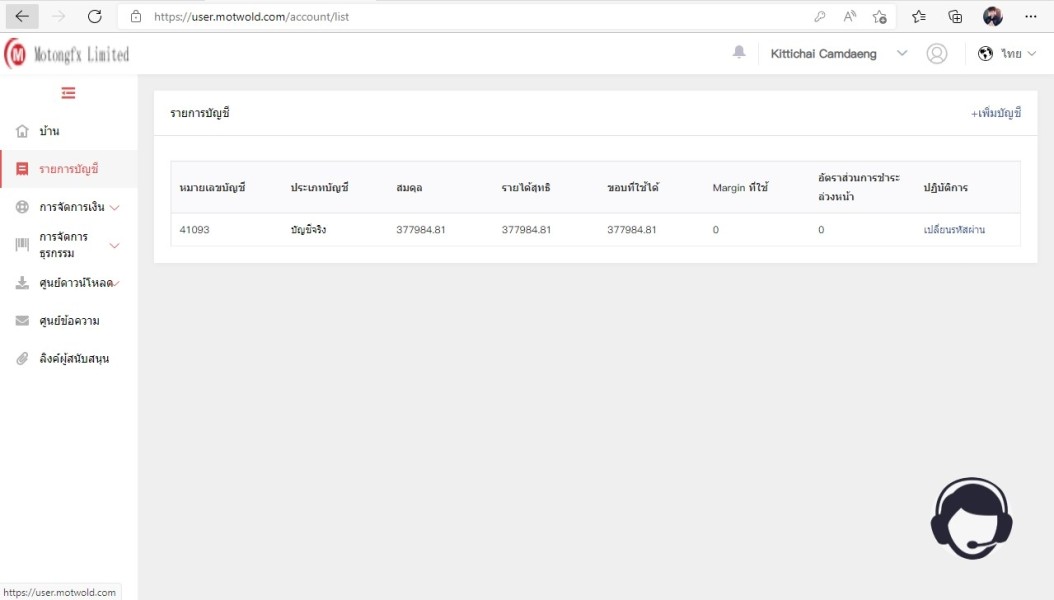Go back with the browser back arrow
The width and height of the screenshot is (1054, 600).
point(22,16)
